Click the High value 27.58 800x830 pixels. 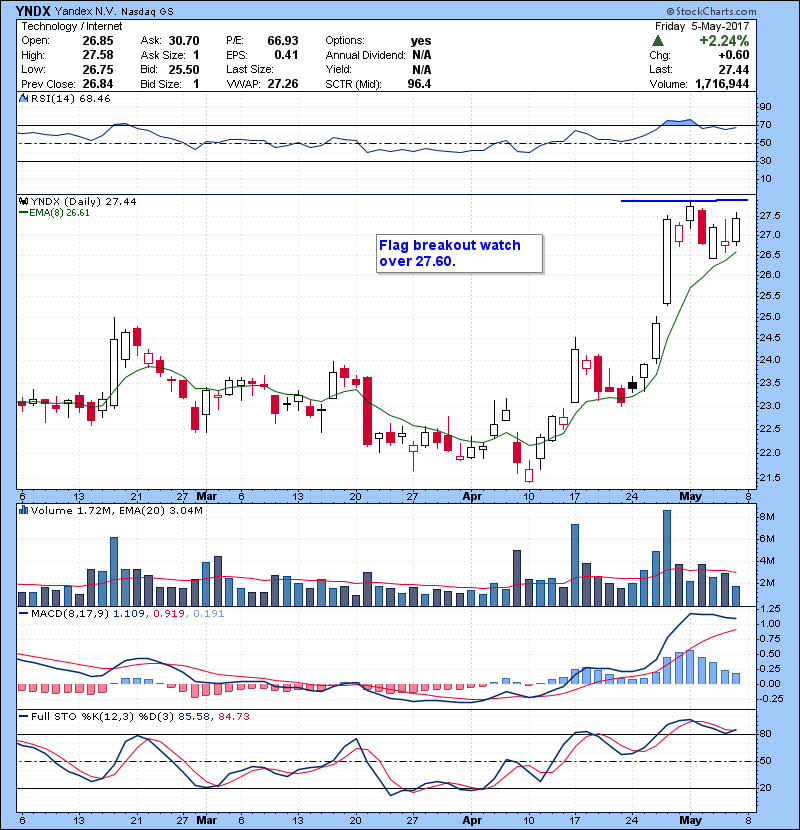[98, 55]
